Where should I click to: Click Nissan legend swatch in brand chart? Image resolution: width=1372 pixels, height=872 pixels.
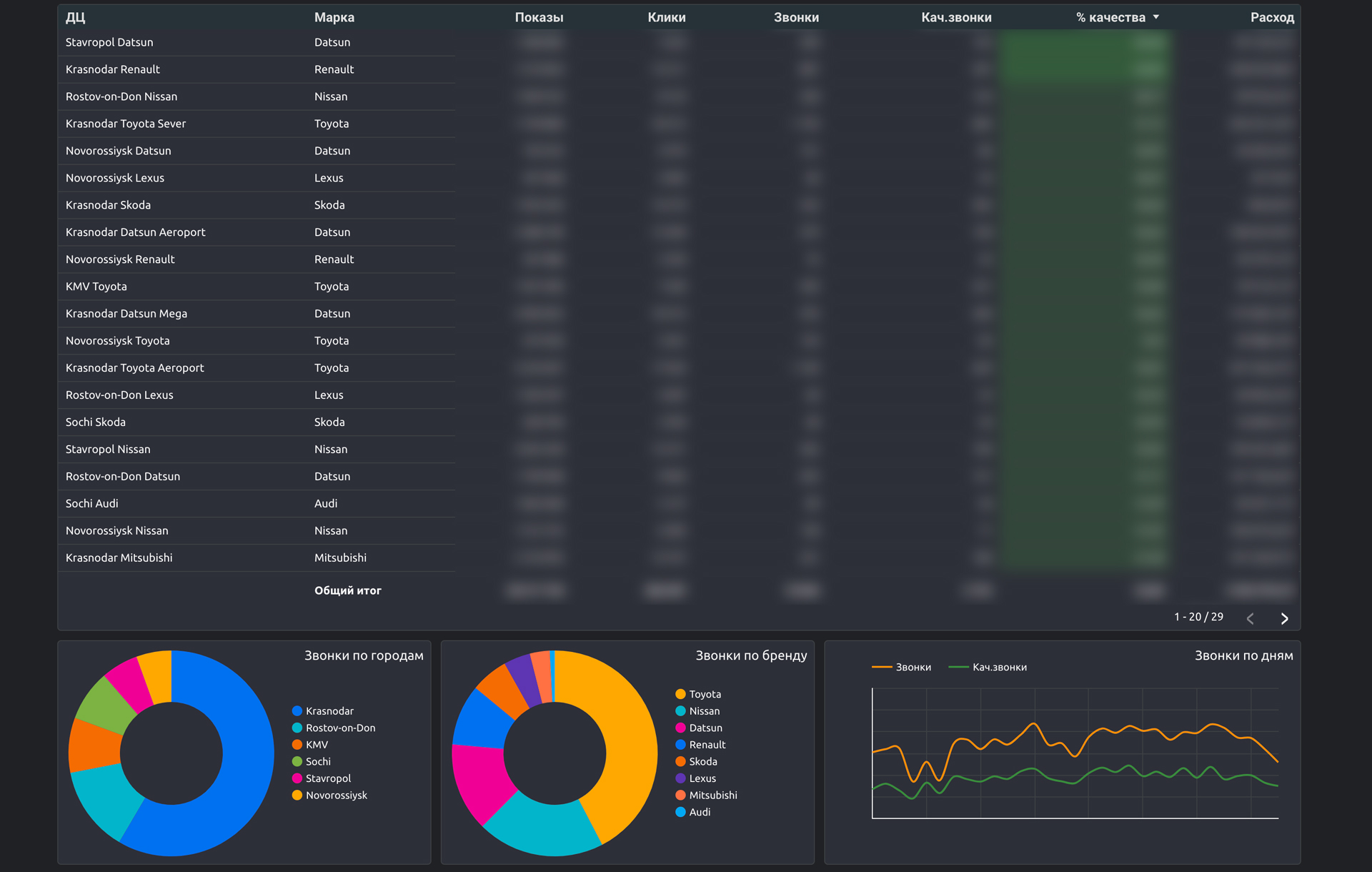[x=680, y=711]
